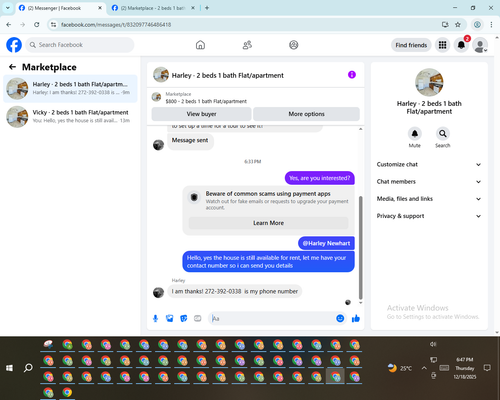Open Windows notification center
Viewport: 500px width, 400px height.
pyautogui.click(x=487, y=368)
